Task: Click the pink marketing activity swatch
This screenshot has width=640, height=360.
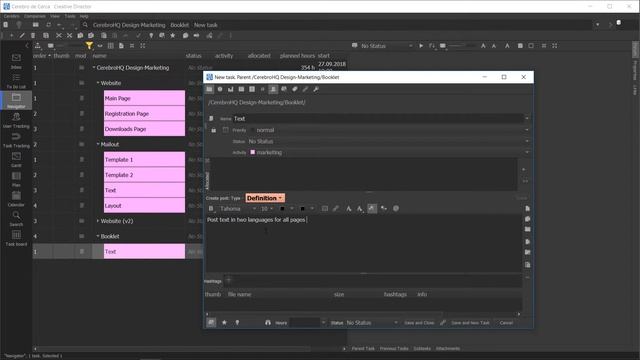Action: click(x=253, y=152)
